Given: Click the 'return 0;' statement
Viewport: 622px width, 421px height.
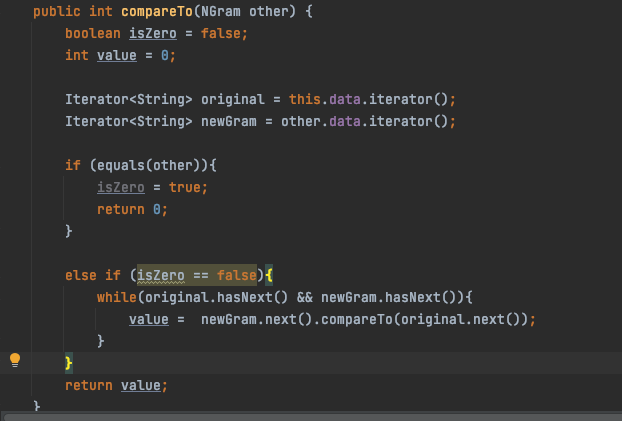Looking at the screenshot, I should coord(132,209).
